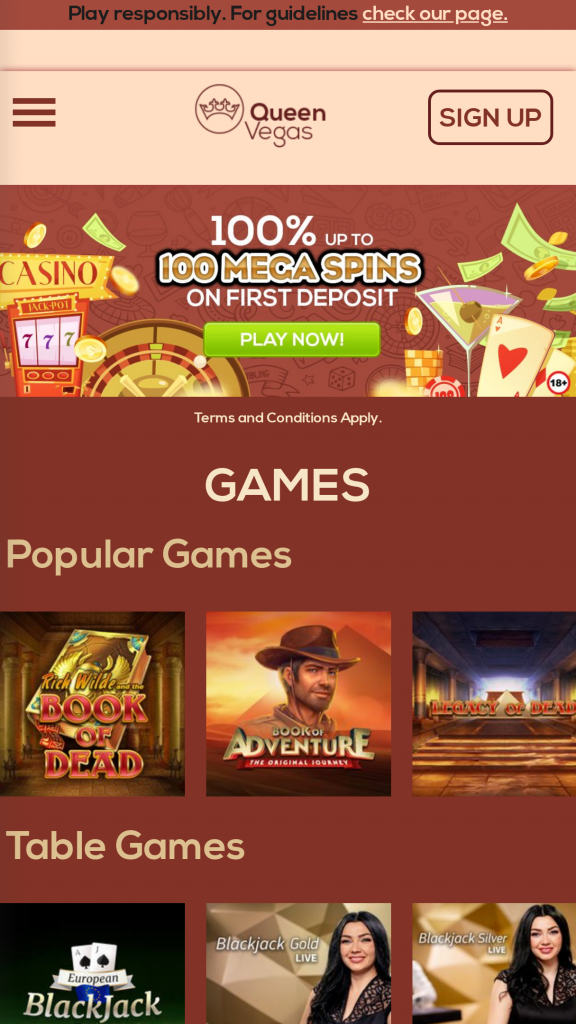Screen dimensions: 576x1024
Task: Follow the 'check our page.' link
Action: pyautogui.click(x=435, y=14)
